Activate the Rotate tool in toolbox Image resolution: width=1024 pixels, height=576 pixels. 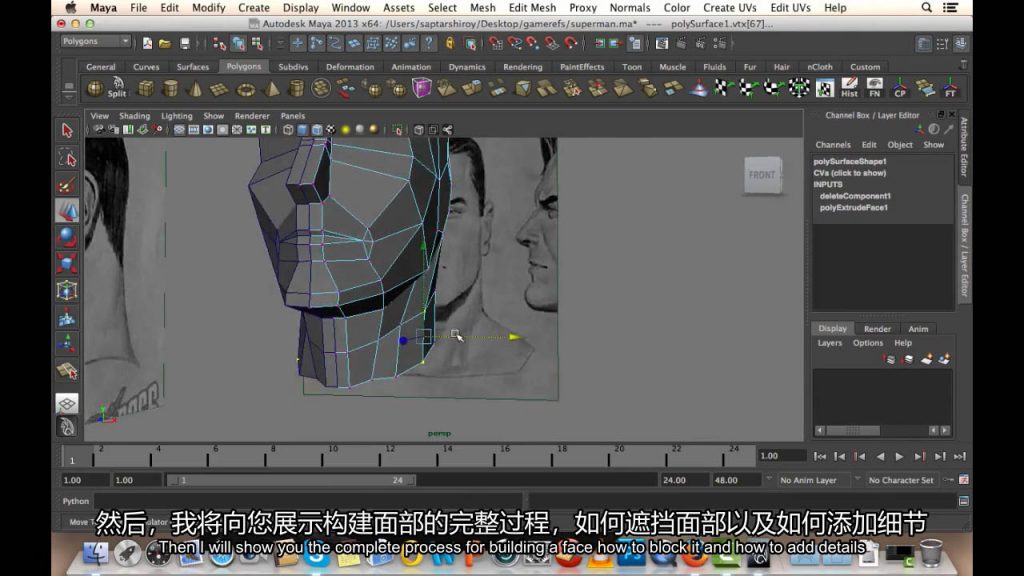point(67,237)
